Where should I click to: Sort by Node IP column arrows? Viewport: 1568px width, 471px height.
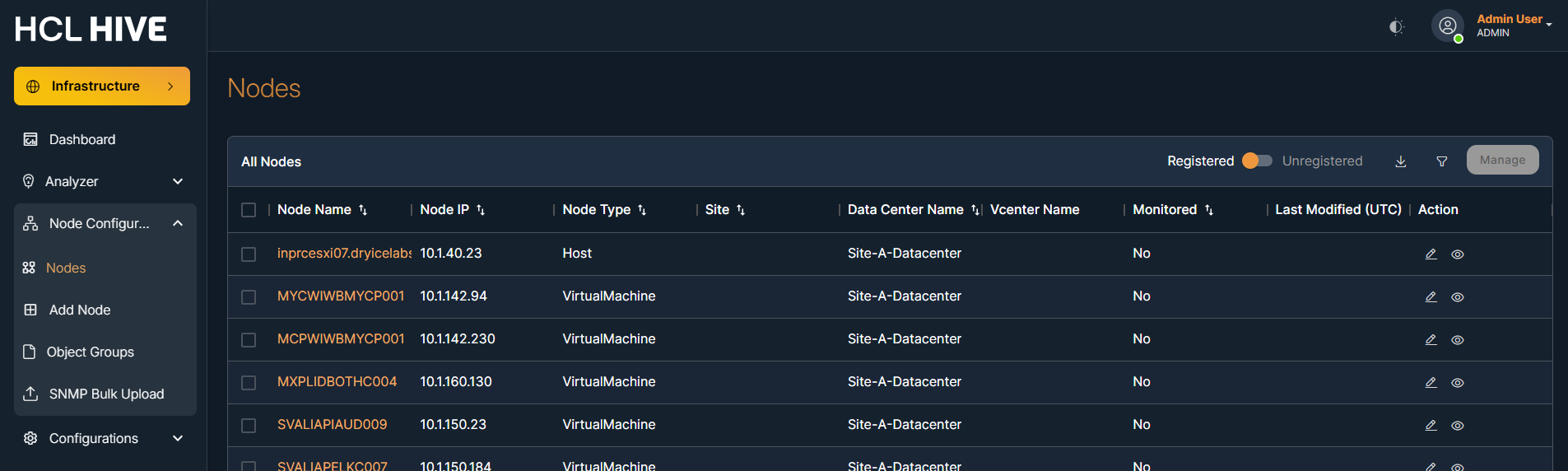(481, 210)
